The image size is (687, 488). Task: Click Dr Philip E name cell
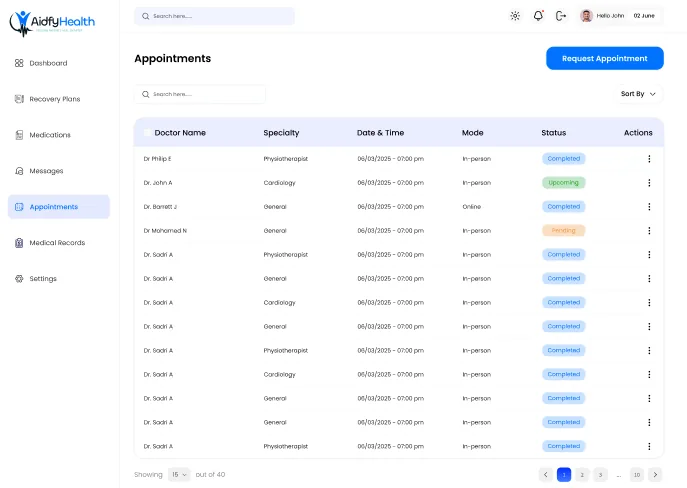[157, 159]
